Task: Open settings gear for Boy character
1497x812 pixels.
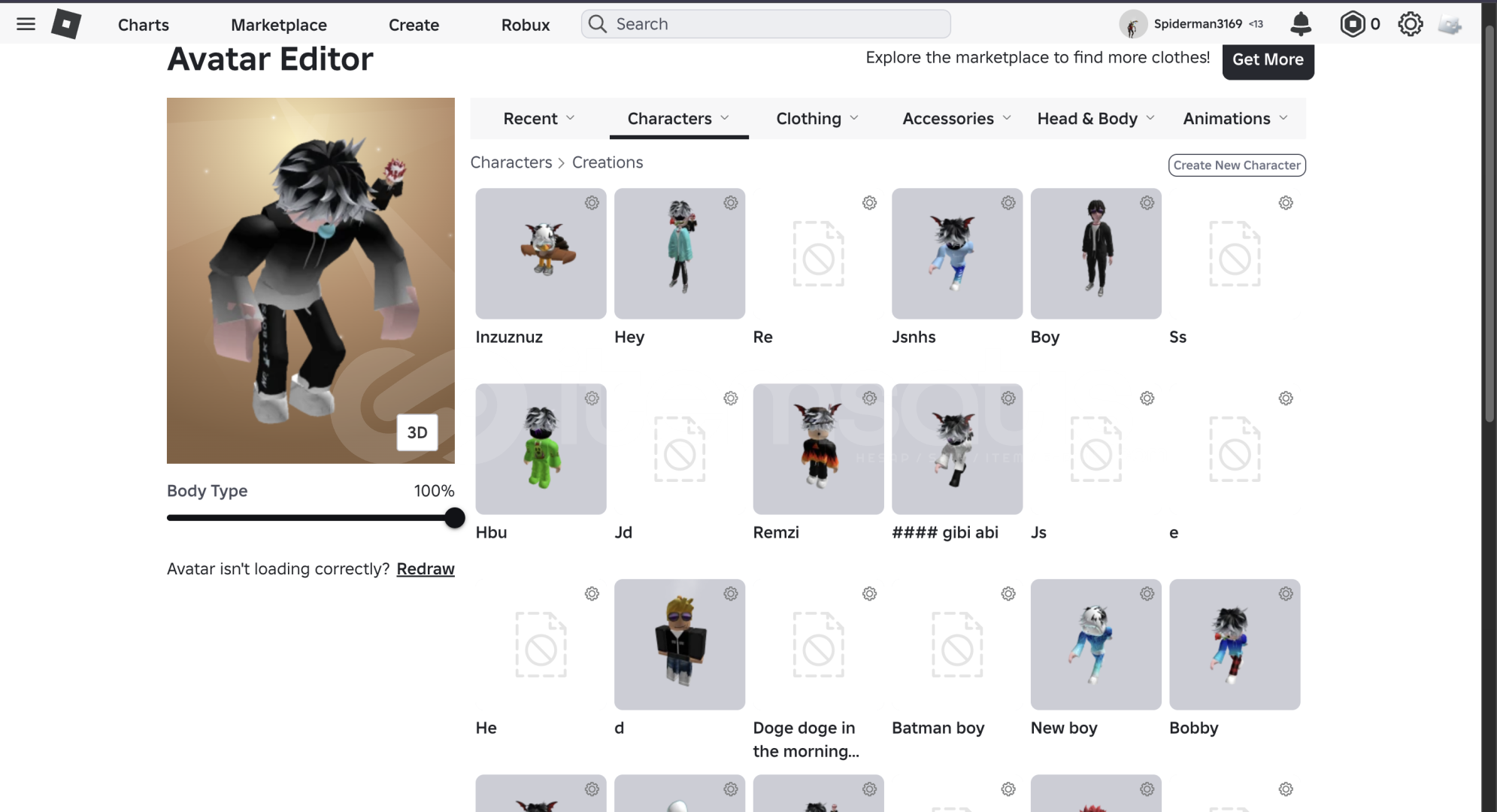Action: point(1147,203)
